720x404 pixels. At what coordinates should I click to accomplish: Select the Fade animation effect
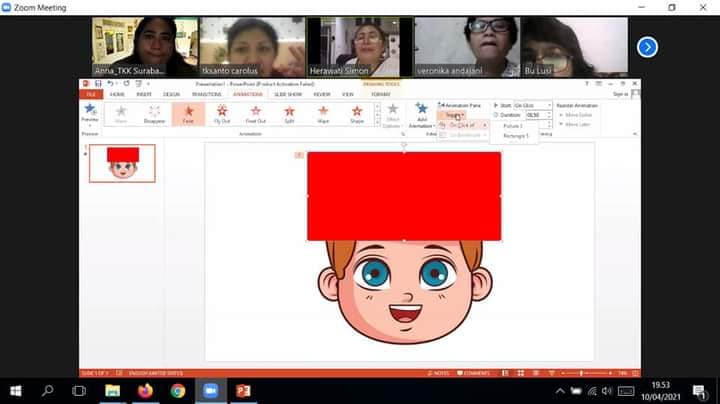tap(188, 114)
